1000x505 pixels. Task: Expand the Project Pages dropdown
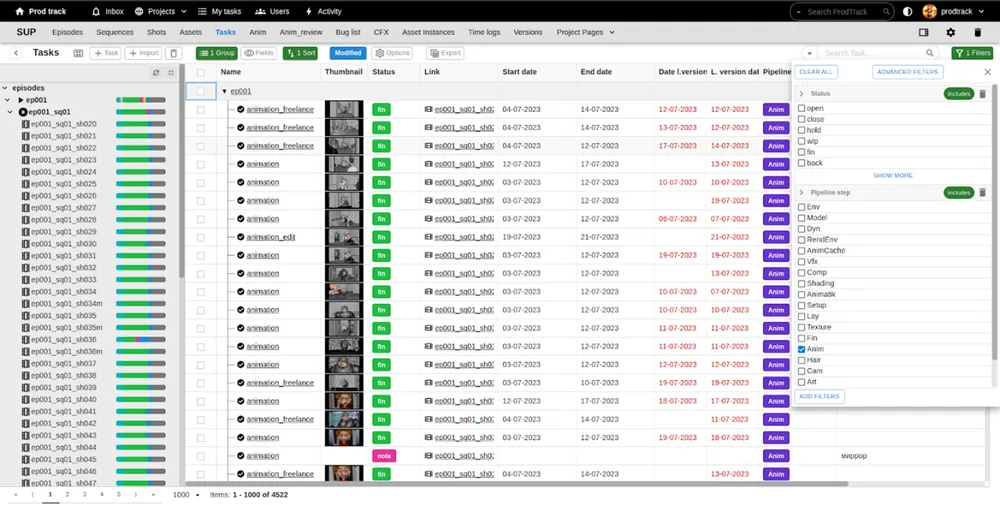coord(585,32)
